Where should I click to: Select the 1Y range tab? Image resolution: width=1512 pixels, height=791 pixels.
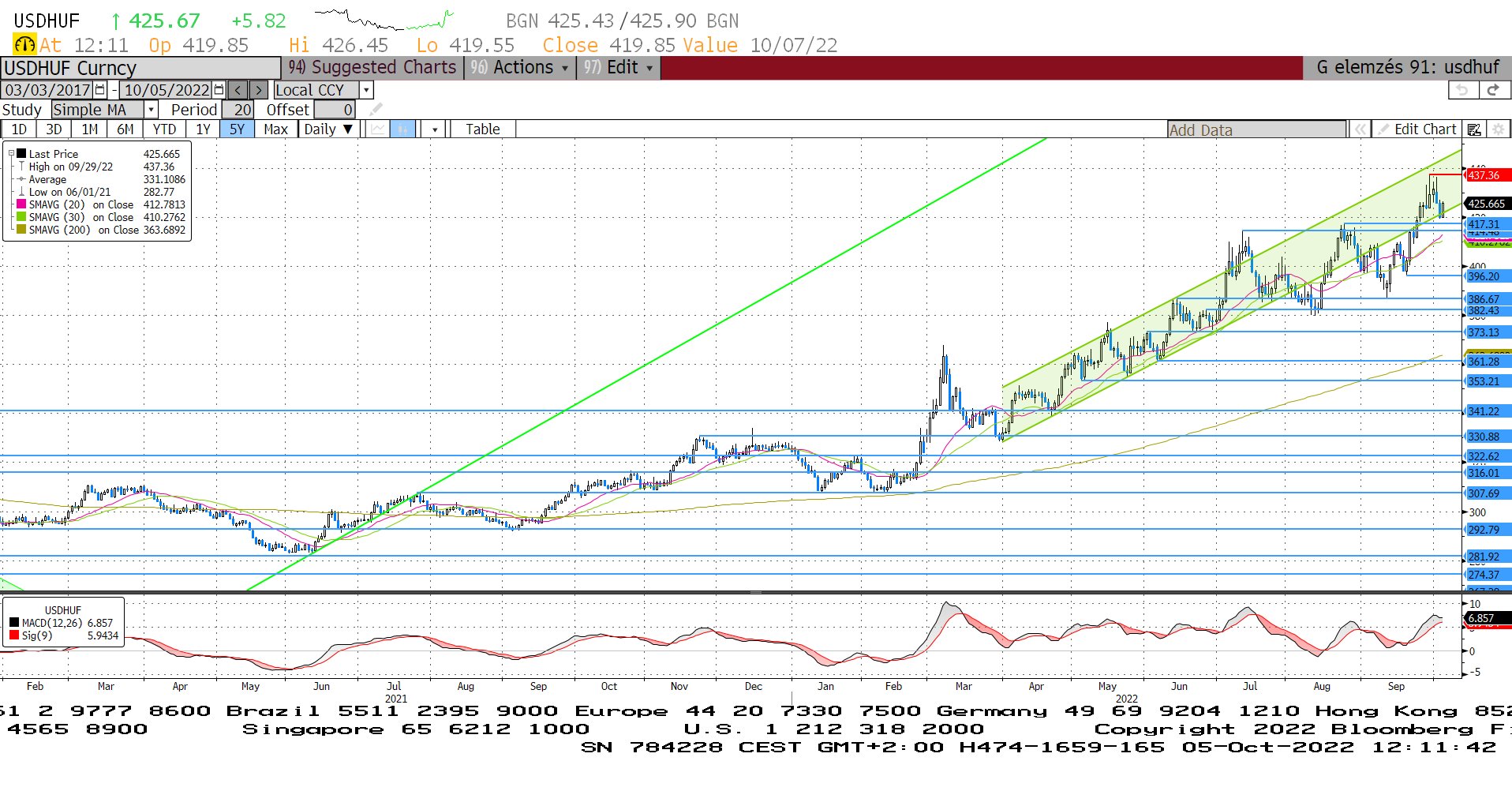[203, 129]
